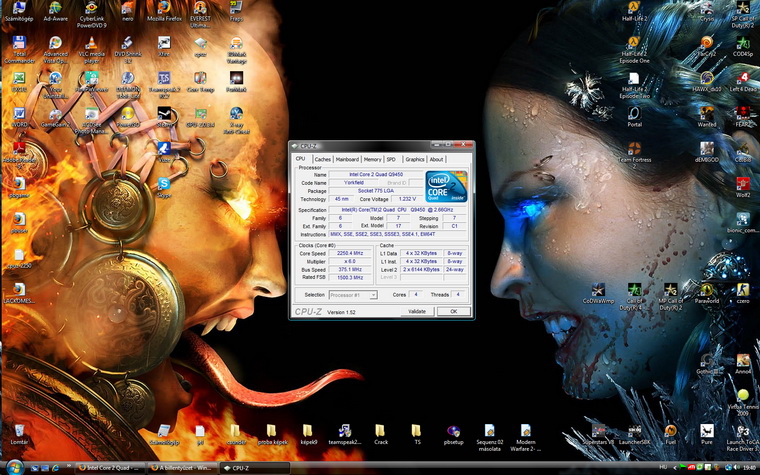The width and height of the screenshot is (760, 475).
Task: Switch to the Graphics tab in CPU-Z
Action: point(415,159)
